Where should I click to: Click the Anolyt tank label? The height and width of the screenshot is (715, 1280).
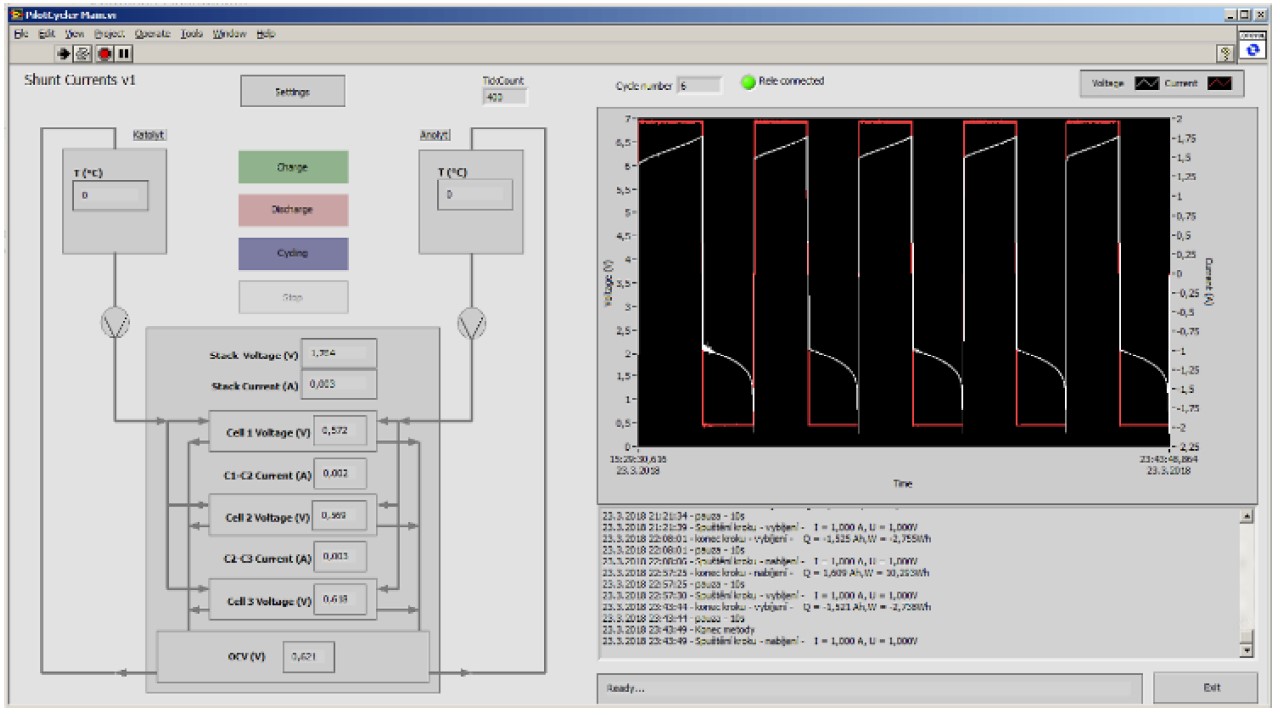tap(434, 134)
